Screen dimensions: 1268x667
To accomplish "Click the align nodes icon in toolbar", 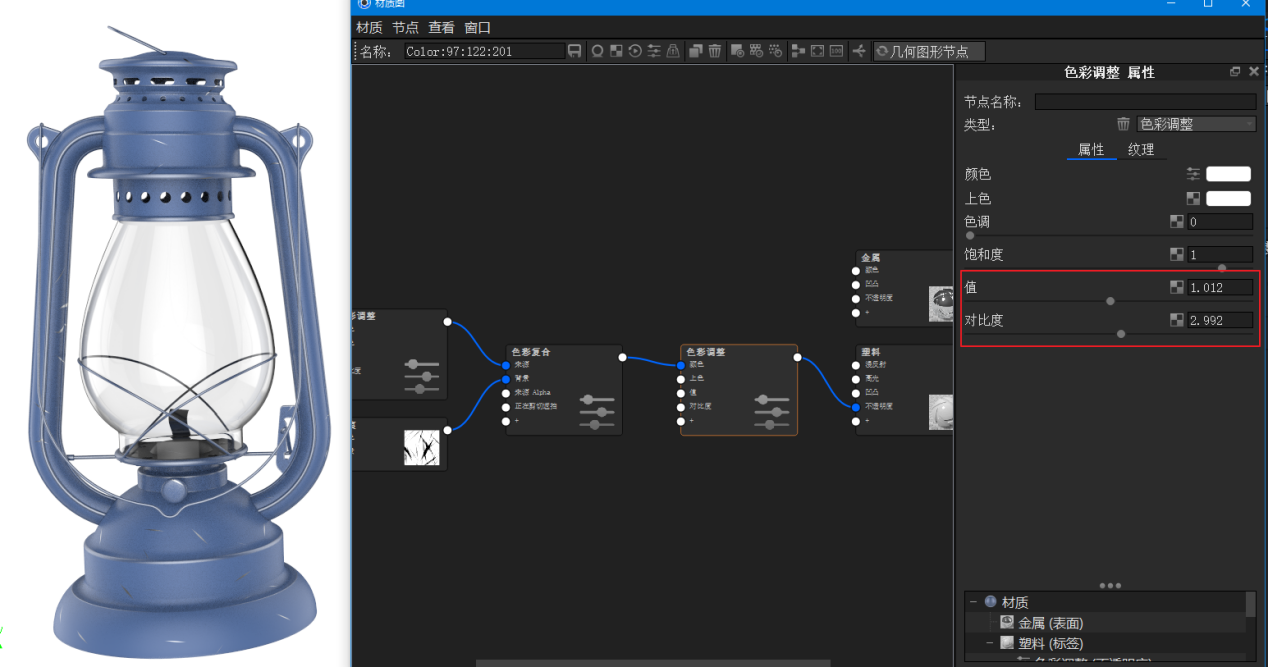I will click(x=798, y=51).
